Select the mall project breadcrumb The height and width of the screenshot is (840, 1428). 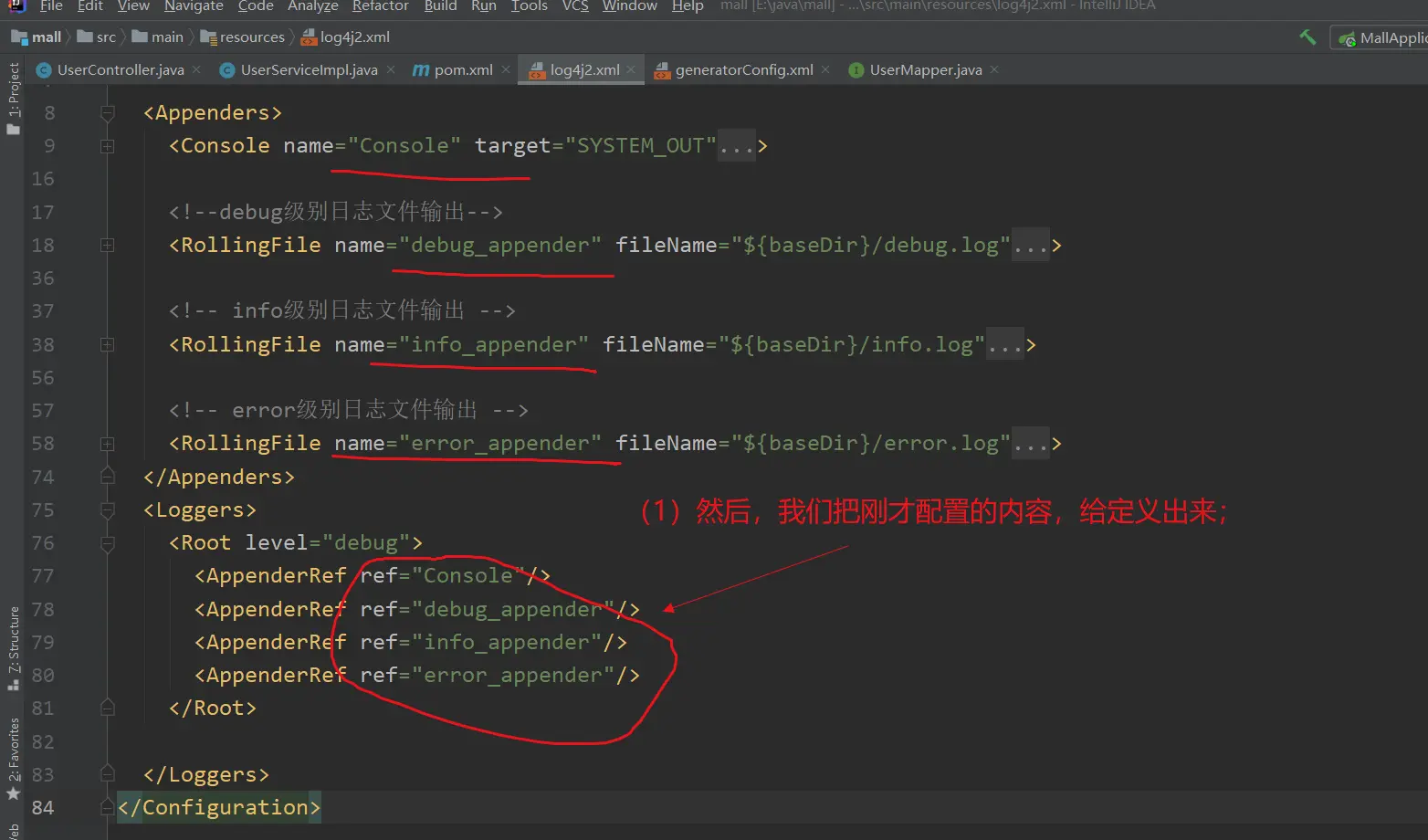(37, 37)
